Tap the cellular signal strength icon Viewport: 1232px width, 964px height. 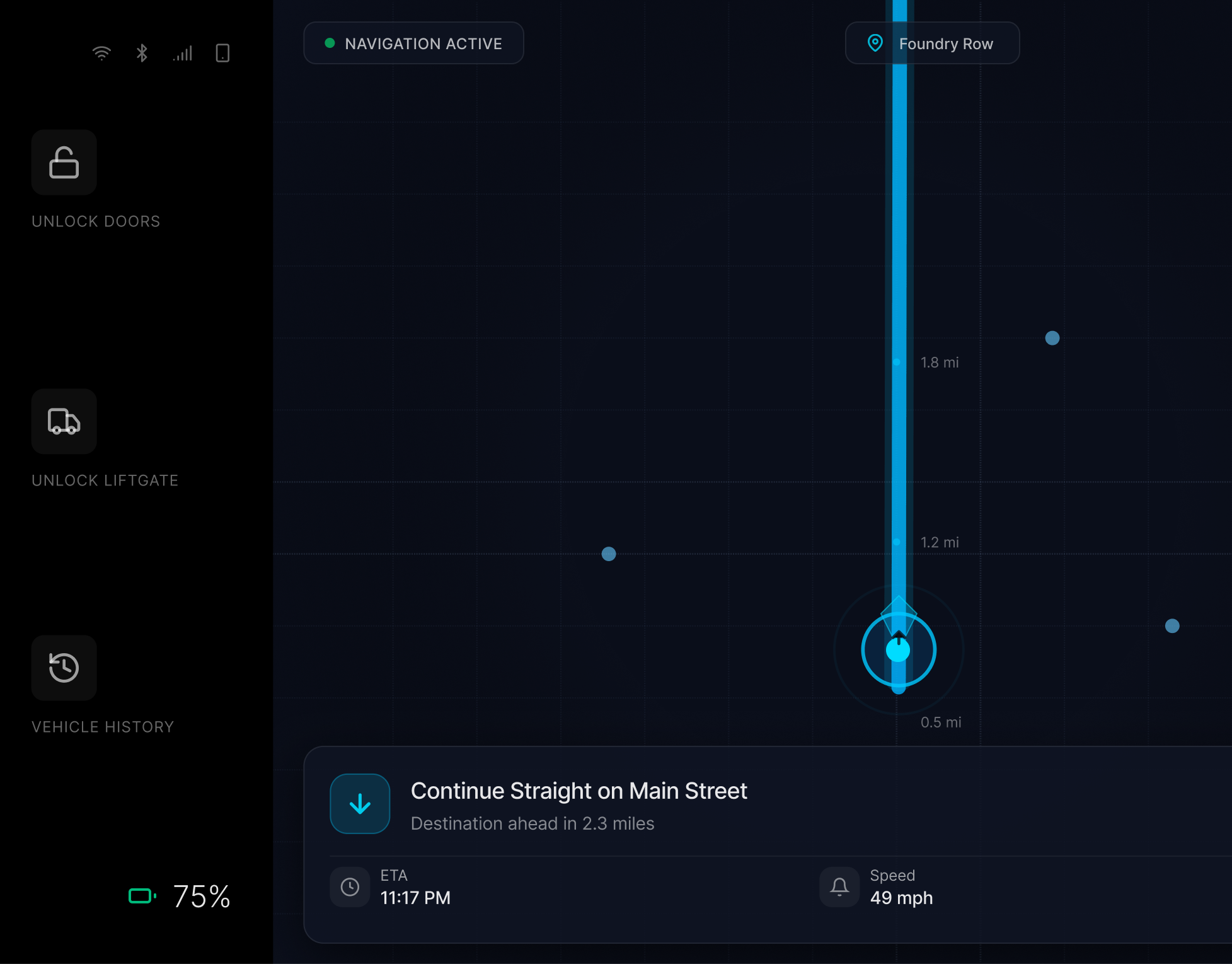183,53
